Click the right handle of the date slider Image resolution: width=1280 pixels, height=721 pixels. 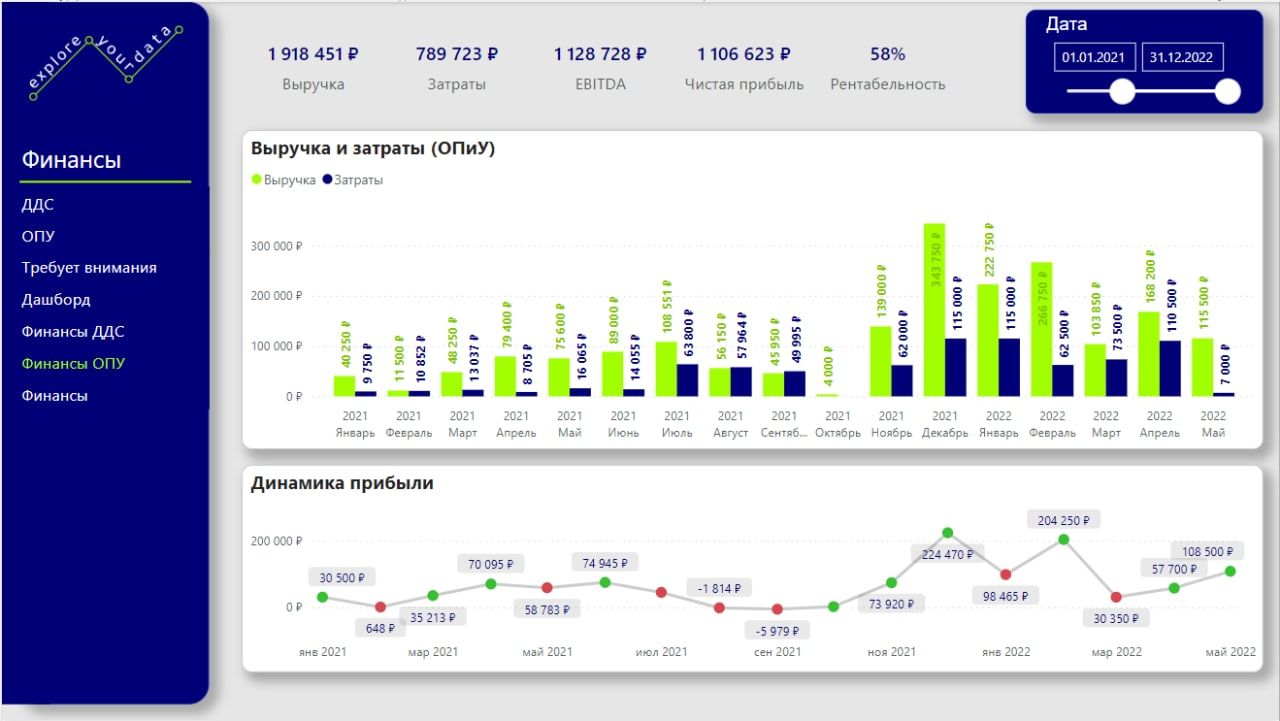coord(1227,91)
